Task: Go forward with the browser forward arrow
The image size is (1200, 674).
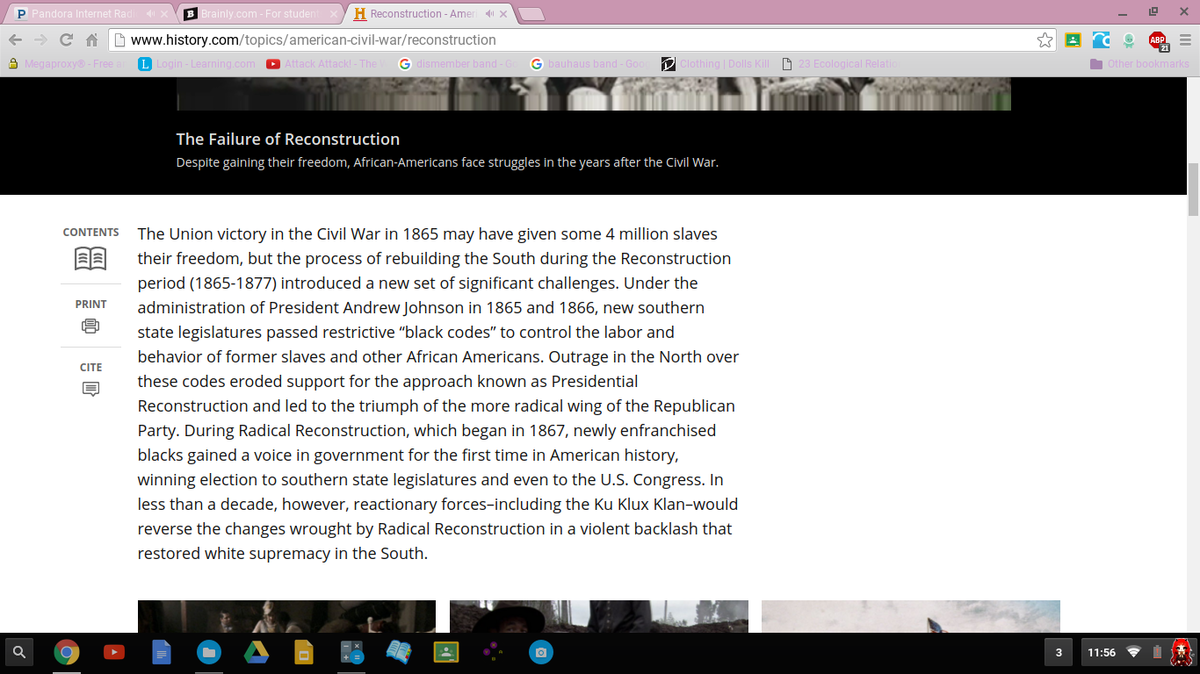Action: click(42, 40)
